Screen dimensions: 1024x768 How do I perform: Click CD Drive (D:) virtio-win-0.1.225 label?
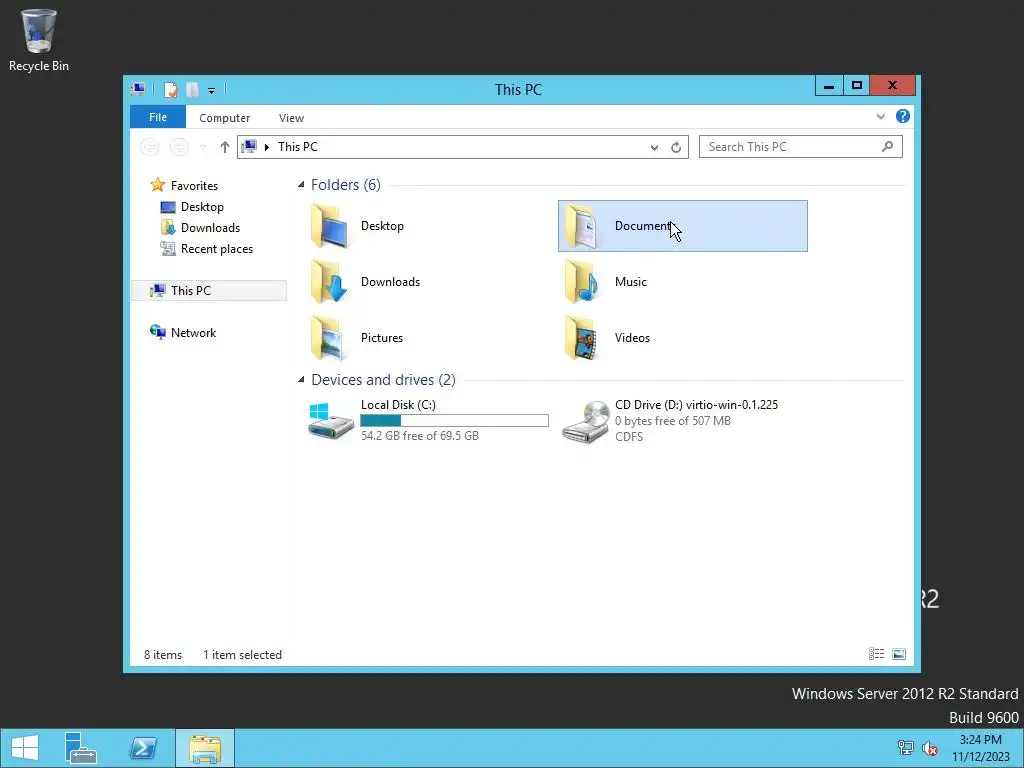coord(696,404)
